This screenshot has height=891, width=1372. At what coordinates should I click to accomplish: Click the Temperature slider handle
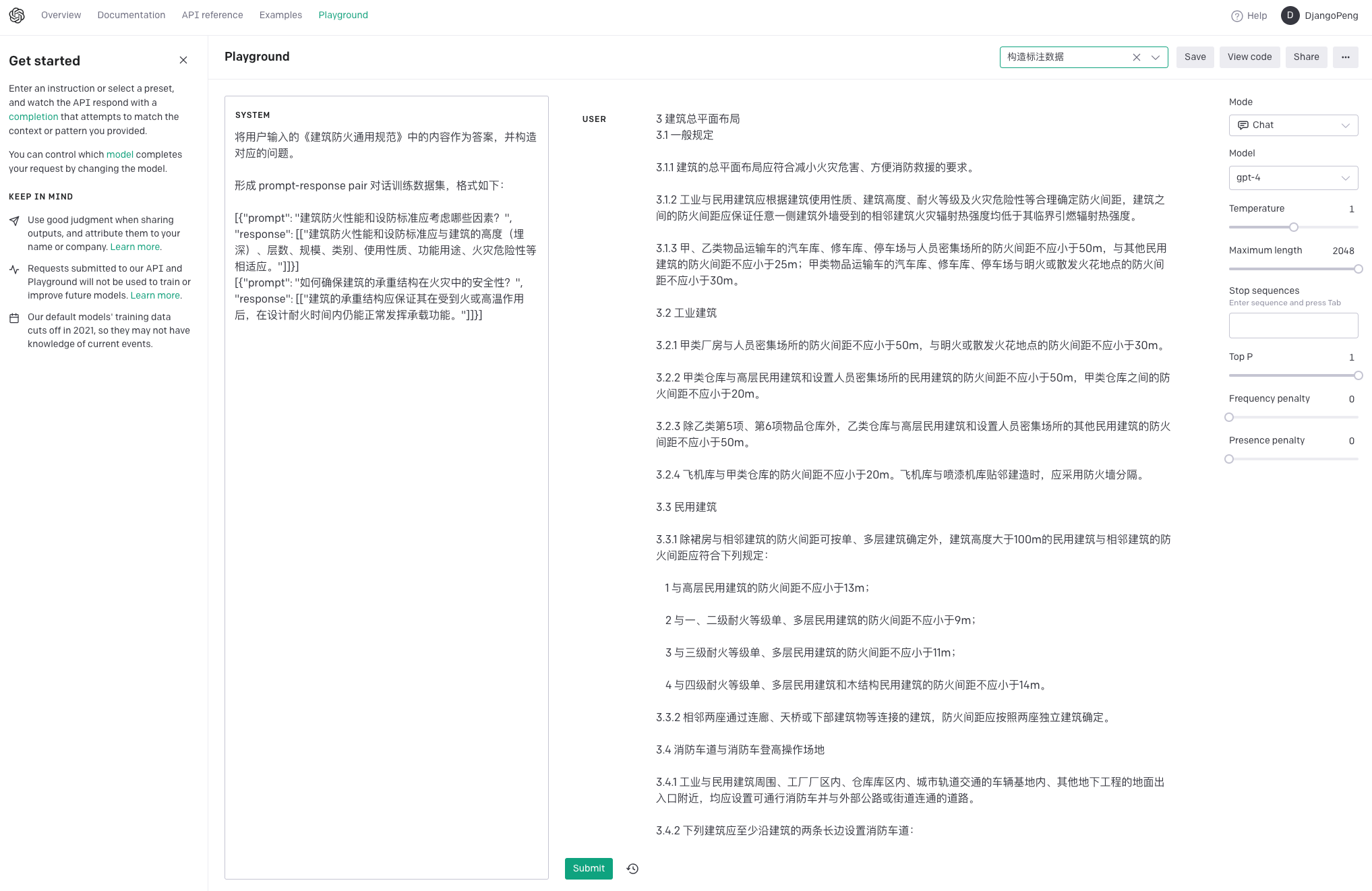(x=1294, y=227)
